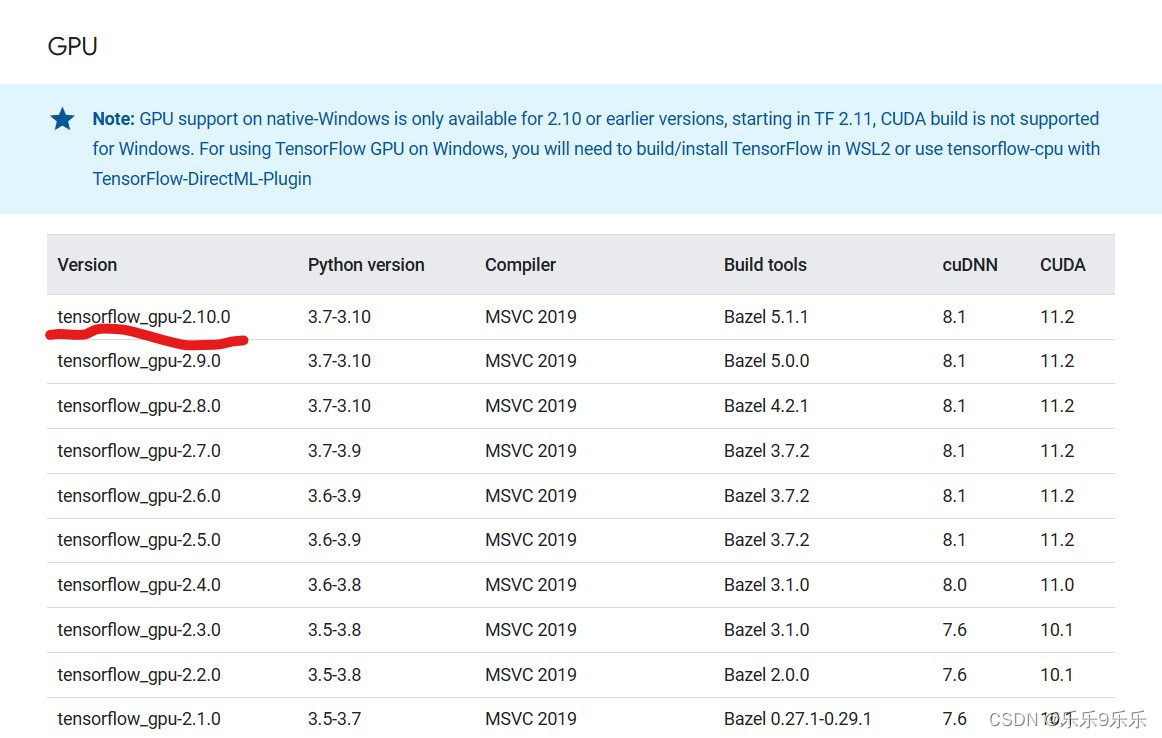Click CUDA 11.2 in the 2.5.0 row
The height and width of the screenshot is (738, 1162).
point(1057,540)
